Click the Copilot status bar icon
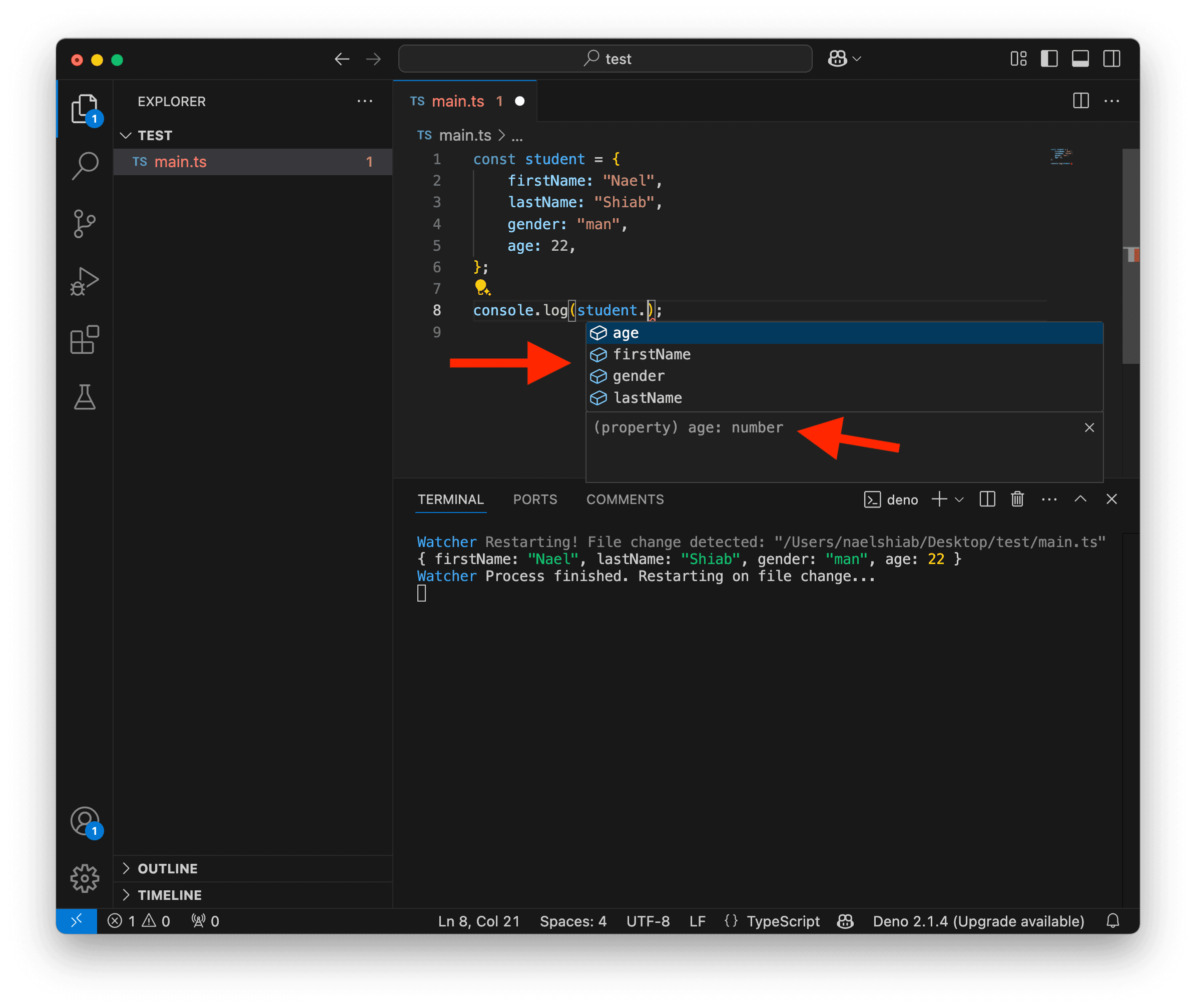 tap(846, 921)
